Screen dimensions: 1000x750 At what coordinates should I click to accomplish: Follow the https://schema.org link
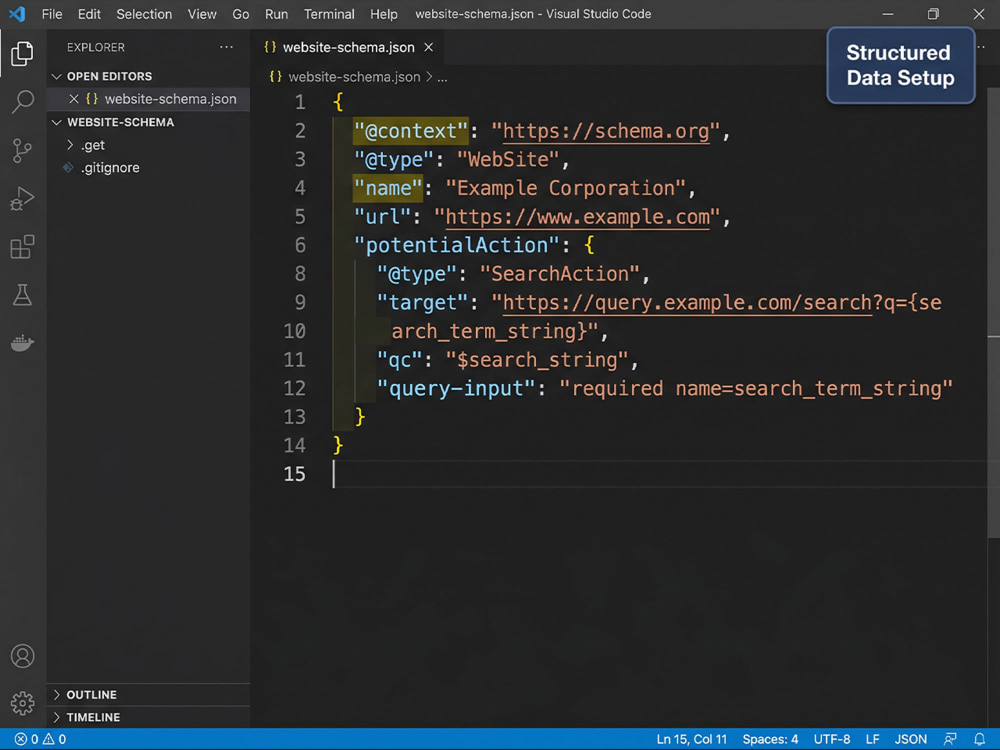tap(606, 131)
